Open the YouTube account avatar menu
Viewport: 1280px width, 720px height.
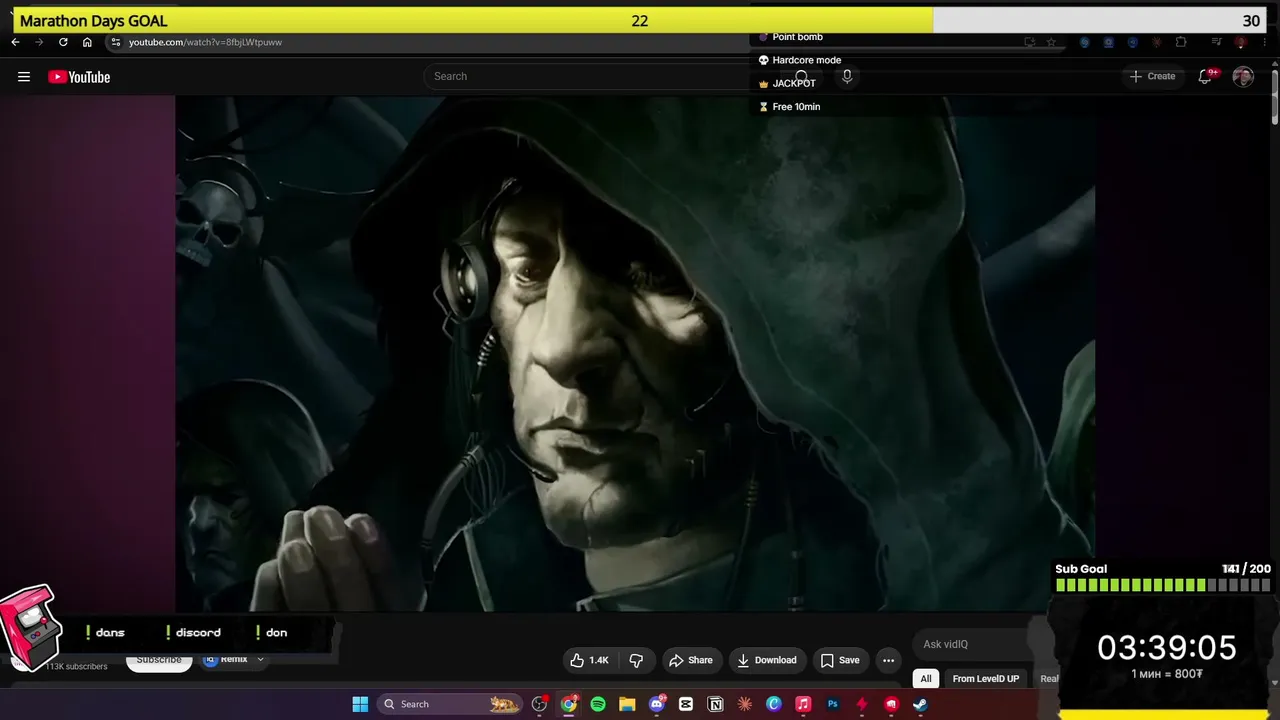[1243, 76]
